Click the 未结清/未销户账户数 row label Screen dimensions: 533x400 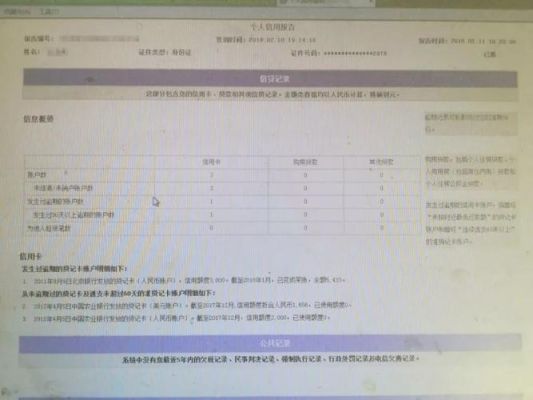63,188
